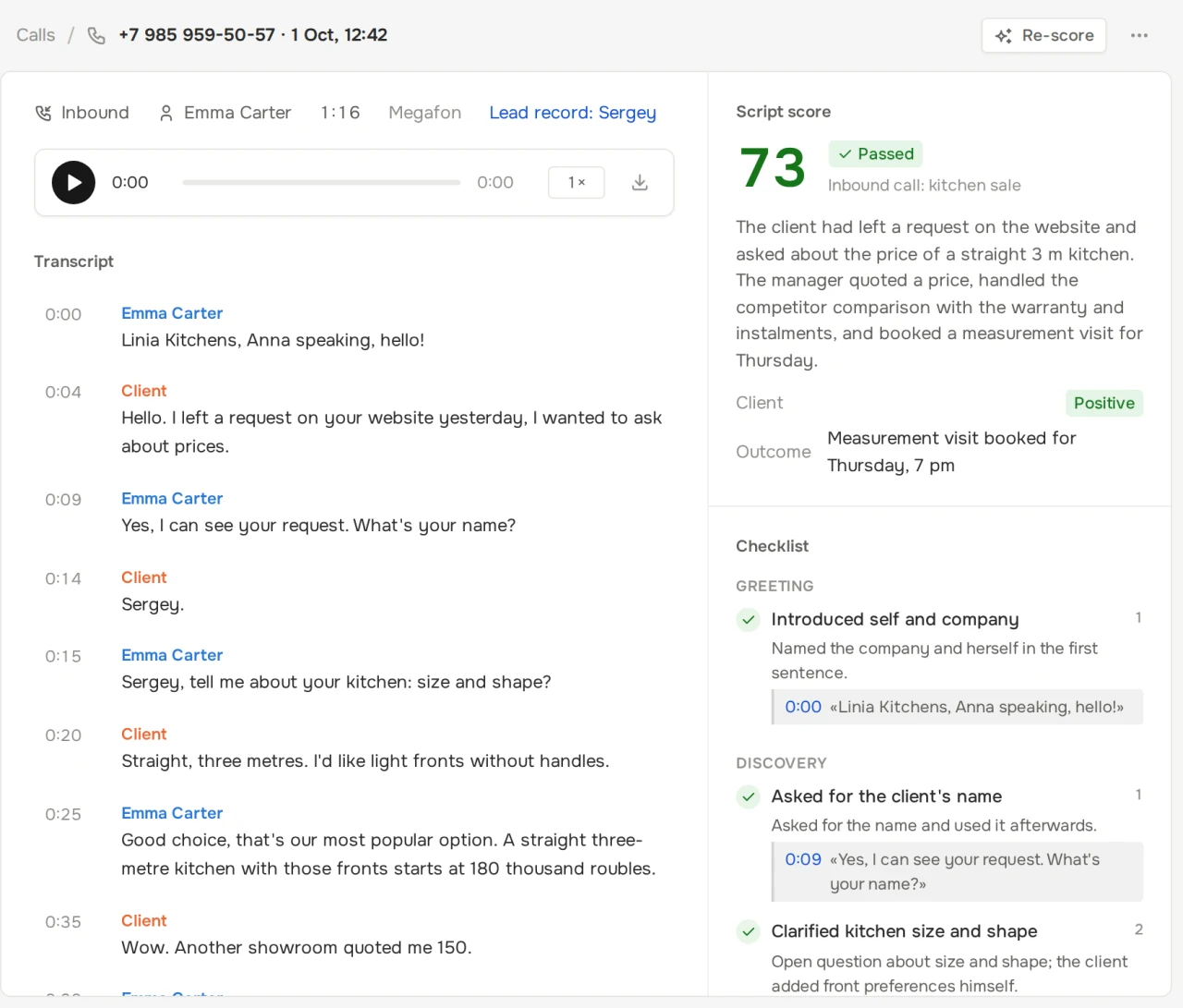Image resolution: width=1183 pixels, height=1008 pixels.
Task: Click the call duration "1:16"
Action: [340, 113]
